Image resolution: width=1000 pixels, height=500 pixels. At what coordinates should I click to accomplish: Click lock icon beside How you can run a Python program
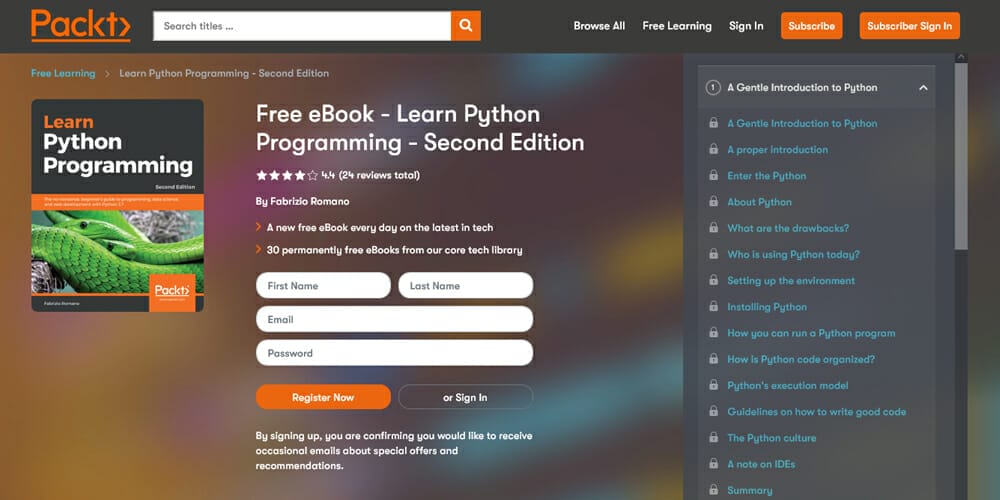714,332
